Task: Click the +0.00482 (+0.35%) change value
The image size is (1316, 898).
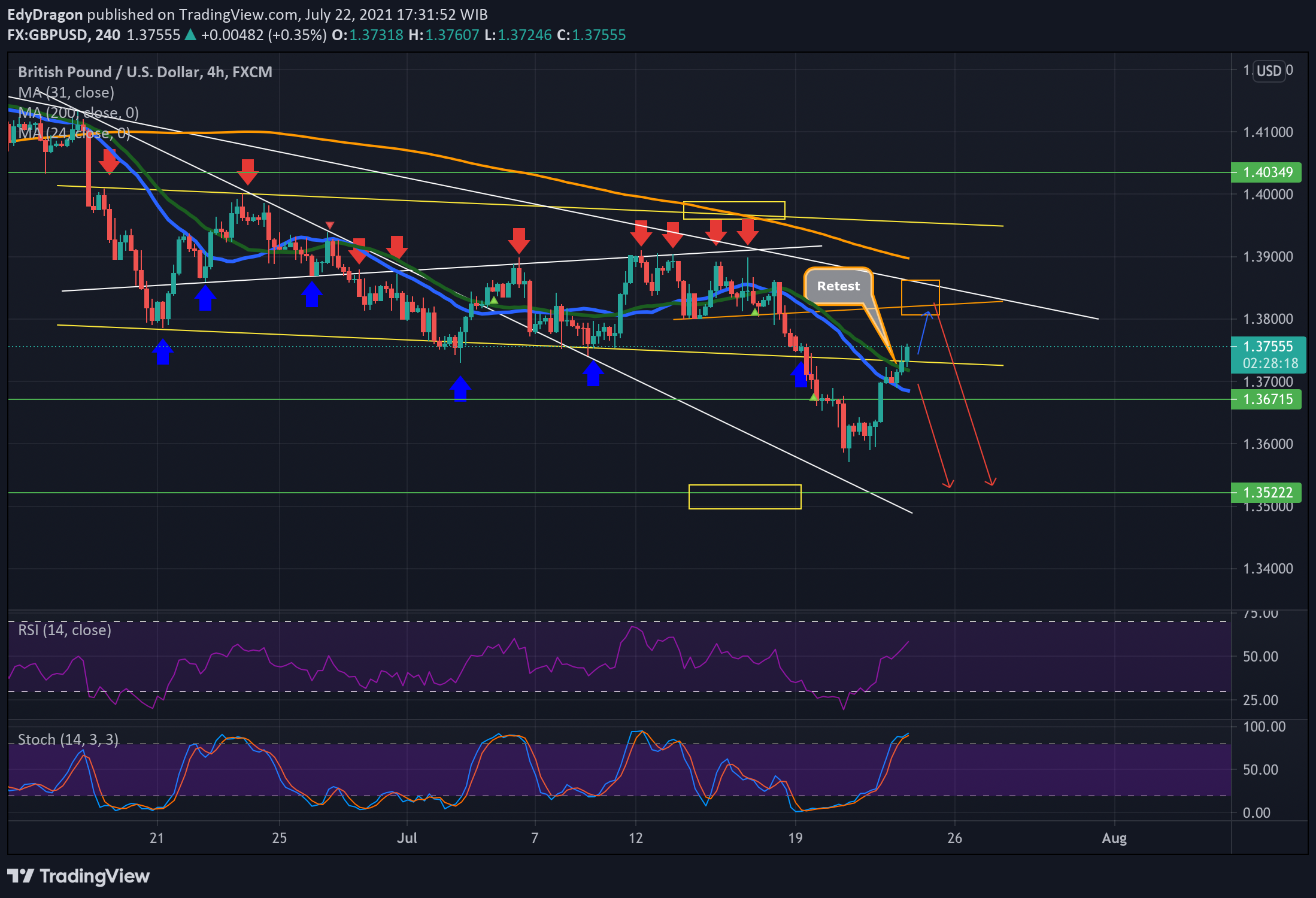Action: point(264,35)
